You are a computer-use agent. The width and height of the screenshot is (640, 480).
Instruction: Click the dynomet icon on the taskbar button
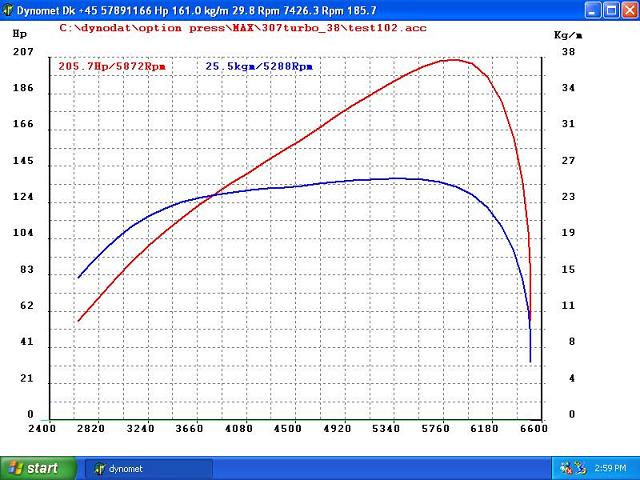(x=99, y=467)
